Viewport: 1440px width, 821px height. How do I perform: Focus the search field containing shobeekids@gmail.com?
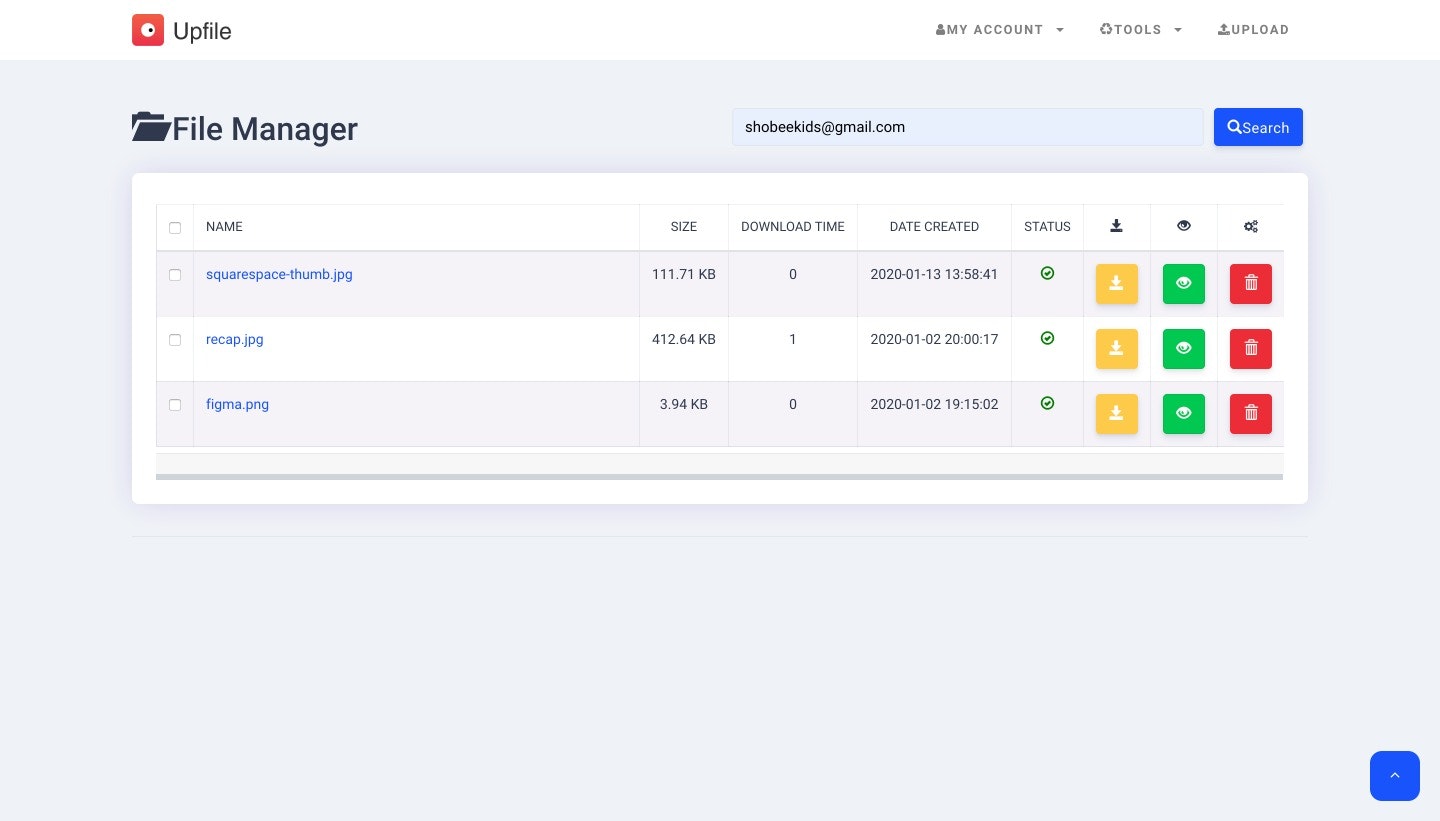pyautogui.click(x=968, y=127)
